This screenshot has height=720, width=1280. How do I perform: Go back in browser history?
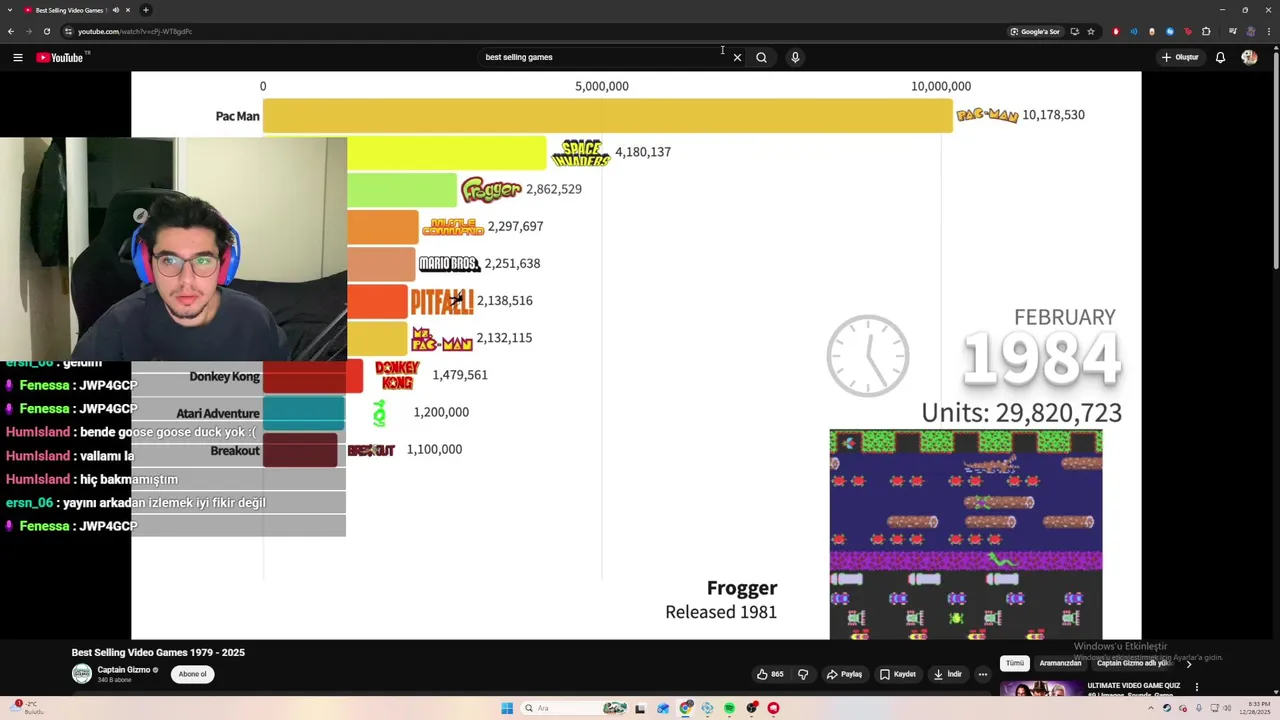[x=11, y=31]
